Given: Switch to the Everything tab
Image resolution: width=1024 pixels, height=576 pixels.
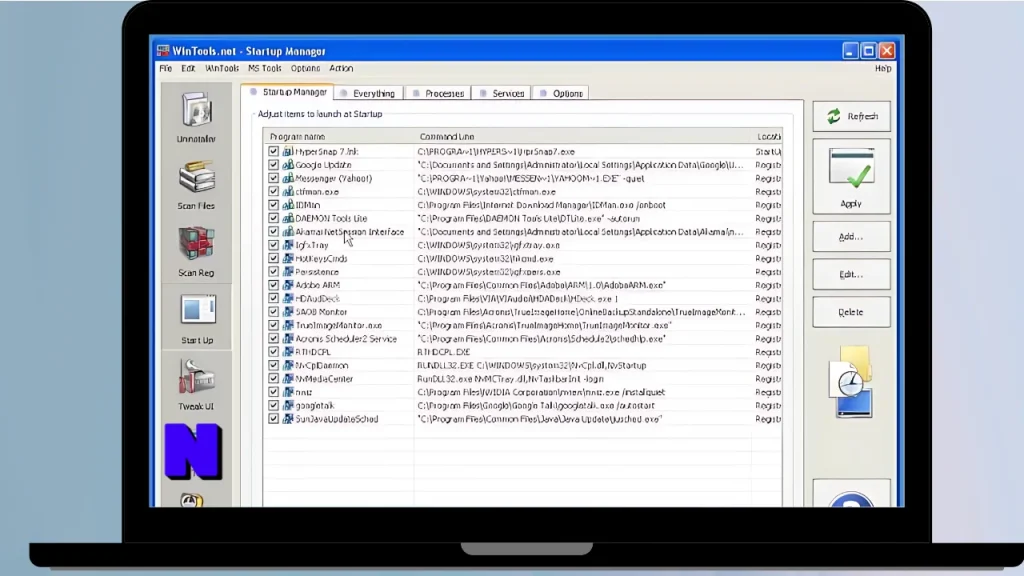Looking at the screenshot, I should [368, 93].
